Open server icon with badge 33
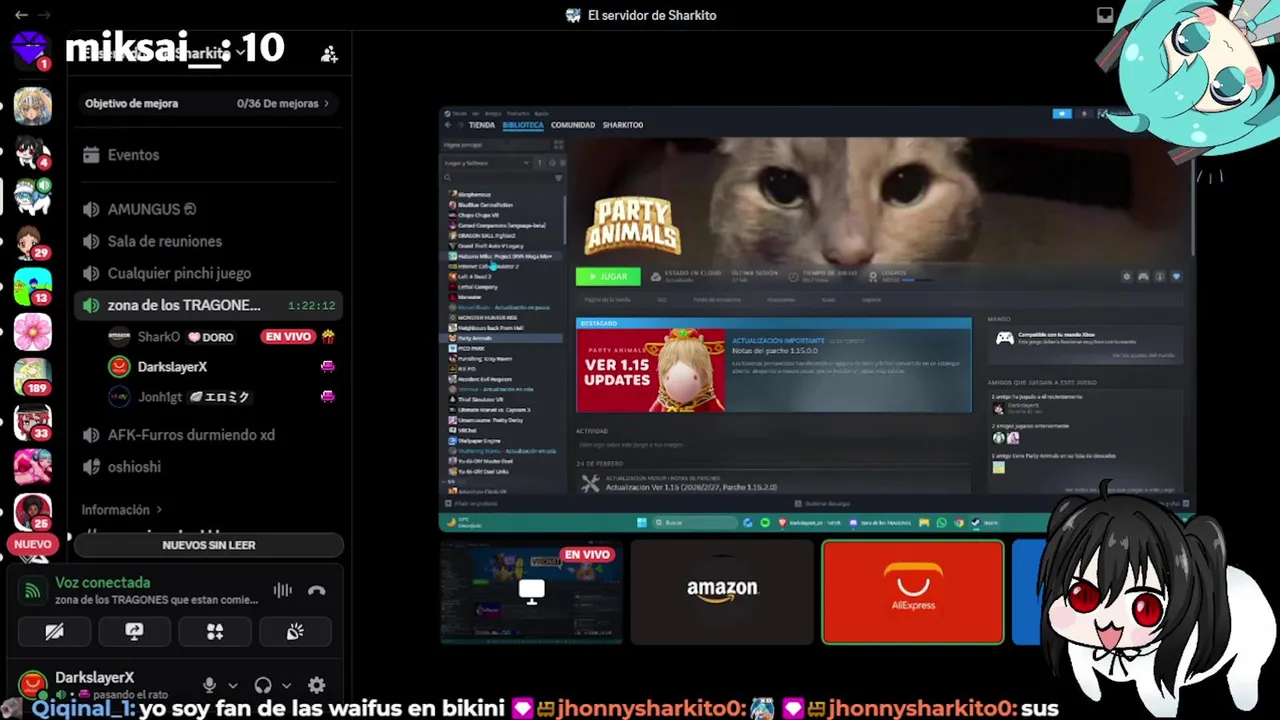The image size is (1280, 720). [x=32, y=422]
